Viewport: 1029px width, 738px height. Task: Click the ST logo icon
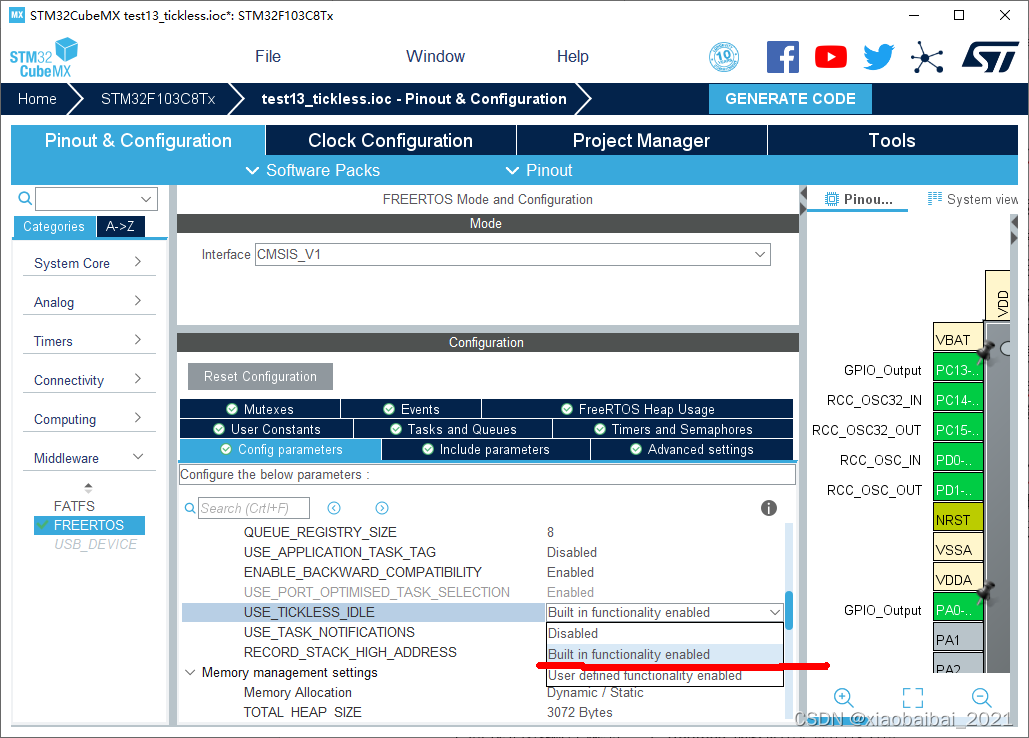[990, 57]
